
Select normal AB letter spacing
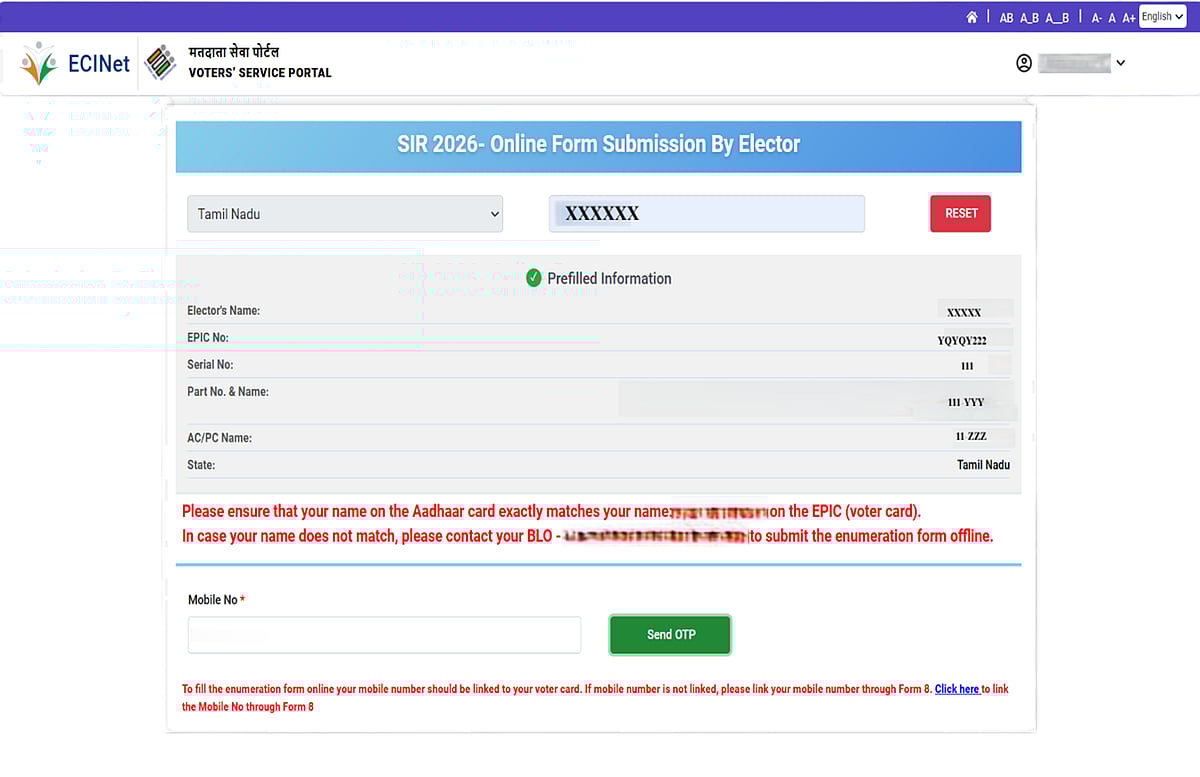[1006, 18]
